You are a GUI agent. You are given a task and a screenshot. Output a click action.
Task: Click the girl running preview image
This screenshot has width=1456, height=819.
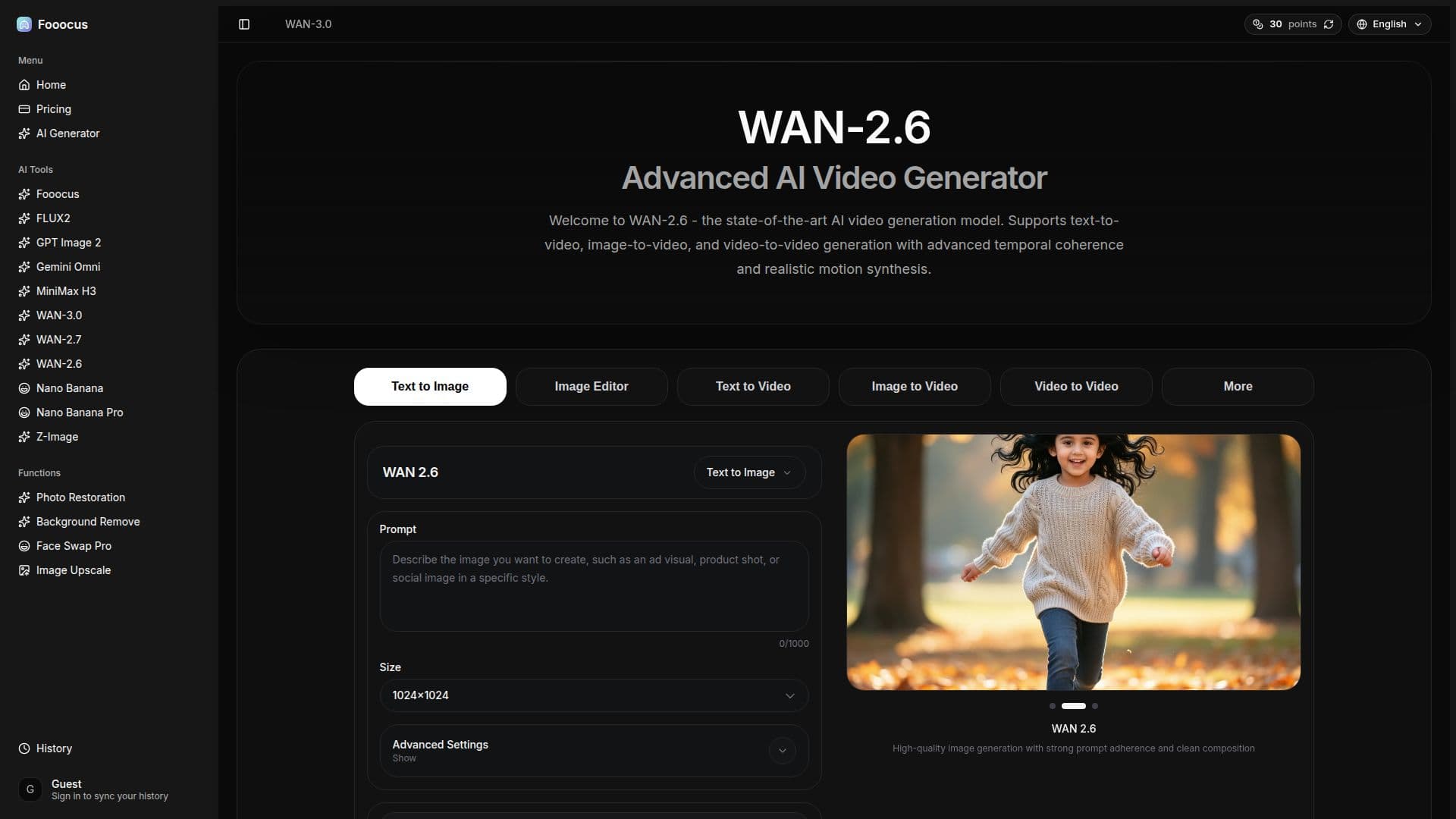click(1073, 562)
